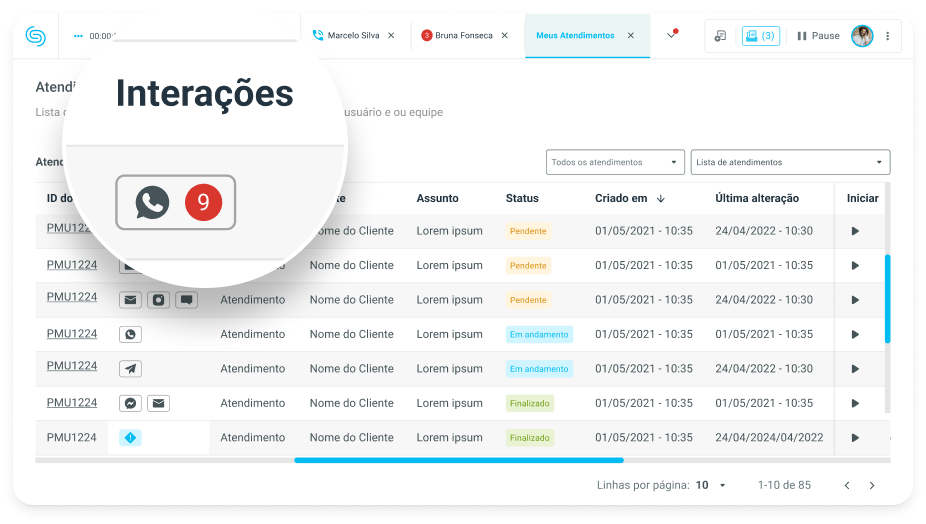This screenshot has height=524, width=926.
Task: Open the WhatsApp interactions badge showing 9
Action: [x=176, y=203]
